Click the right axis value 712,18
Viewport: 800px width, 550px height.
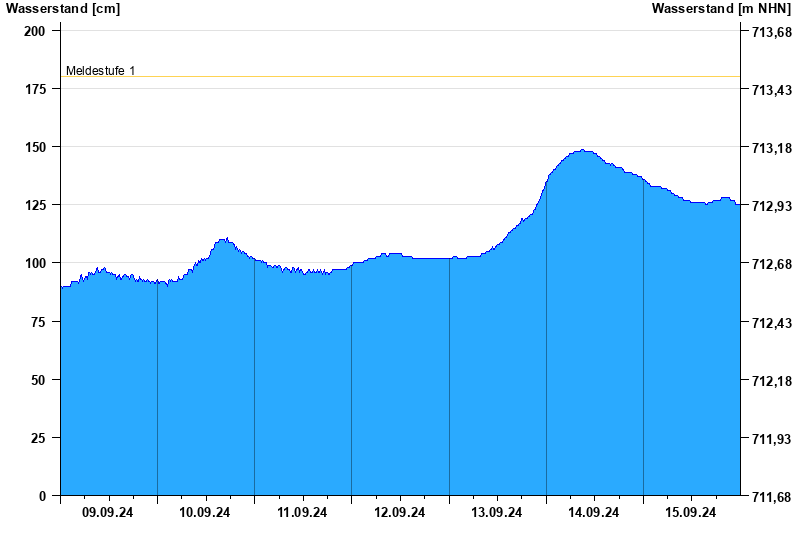coord(772,381)
